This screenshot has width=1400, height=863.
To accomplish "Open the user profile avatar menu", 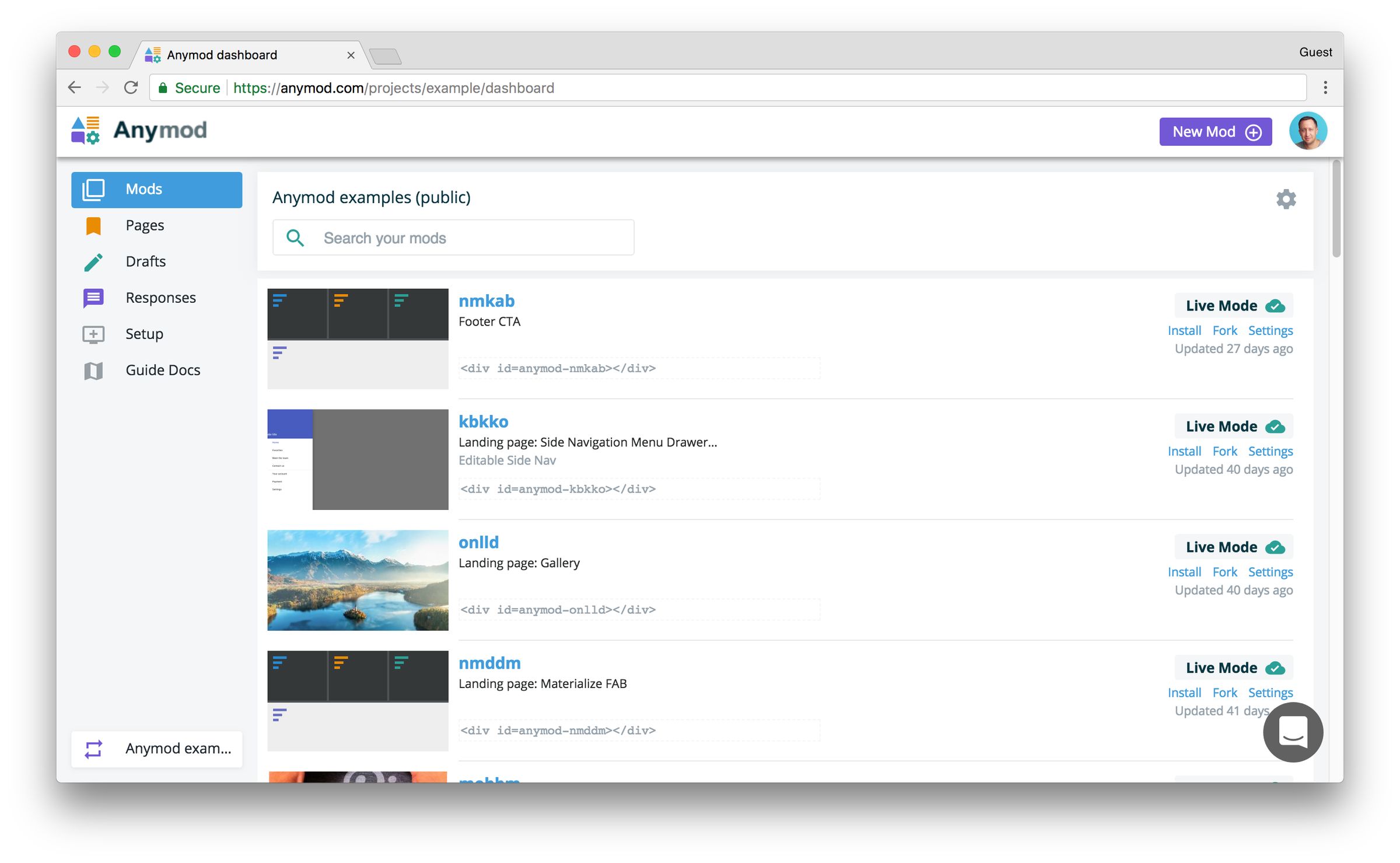I will pos(1308,131).
